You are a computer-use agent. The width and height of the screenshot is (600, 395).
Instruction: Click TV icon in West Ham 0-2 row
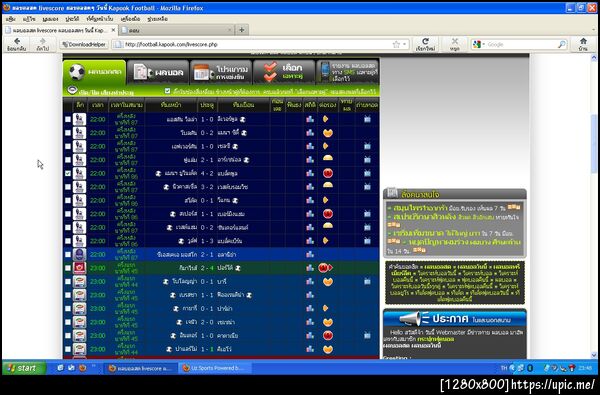pyautogui.click(x=367, y=227)
